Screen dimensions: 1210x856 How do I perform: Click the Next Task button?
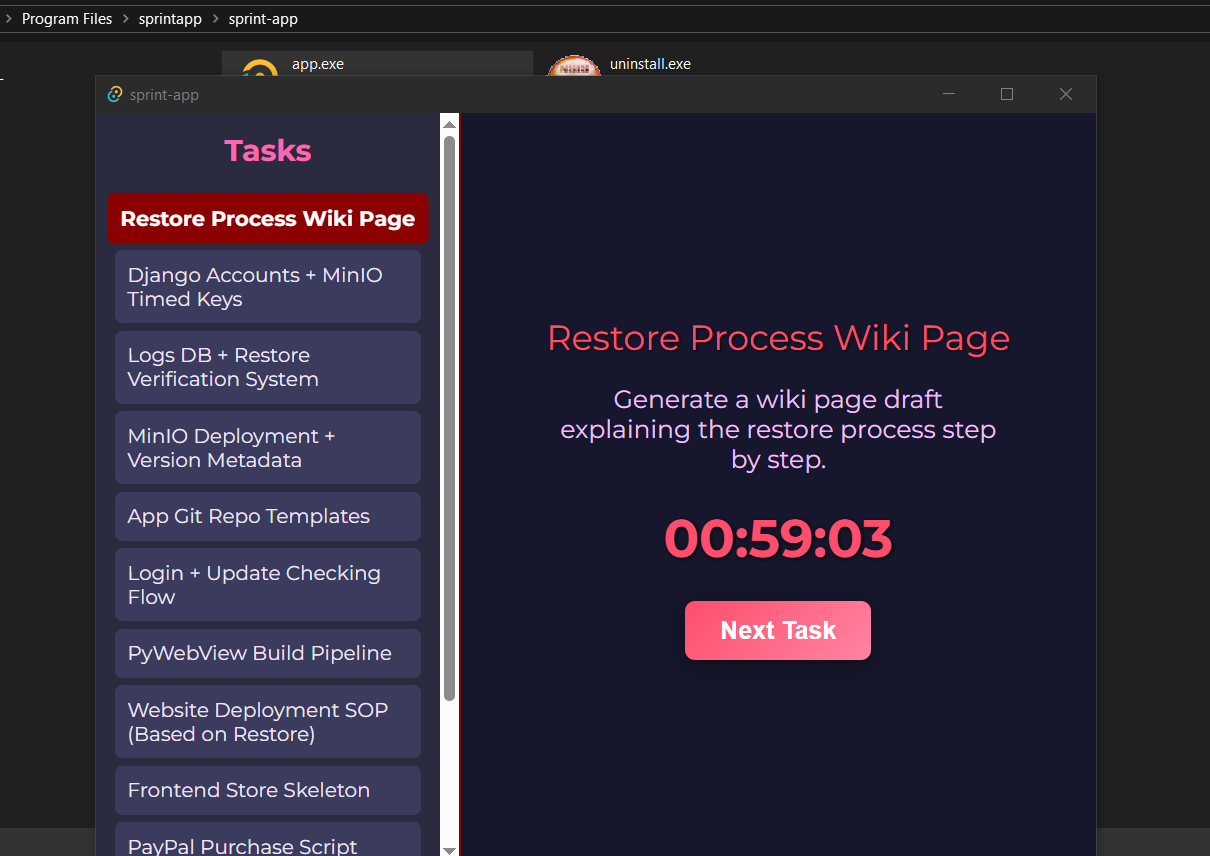tap(778, 630)
